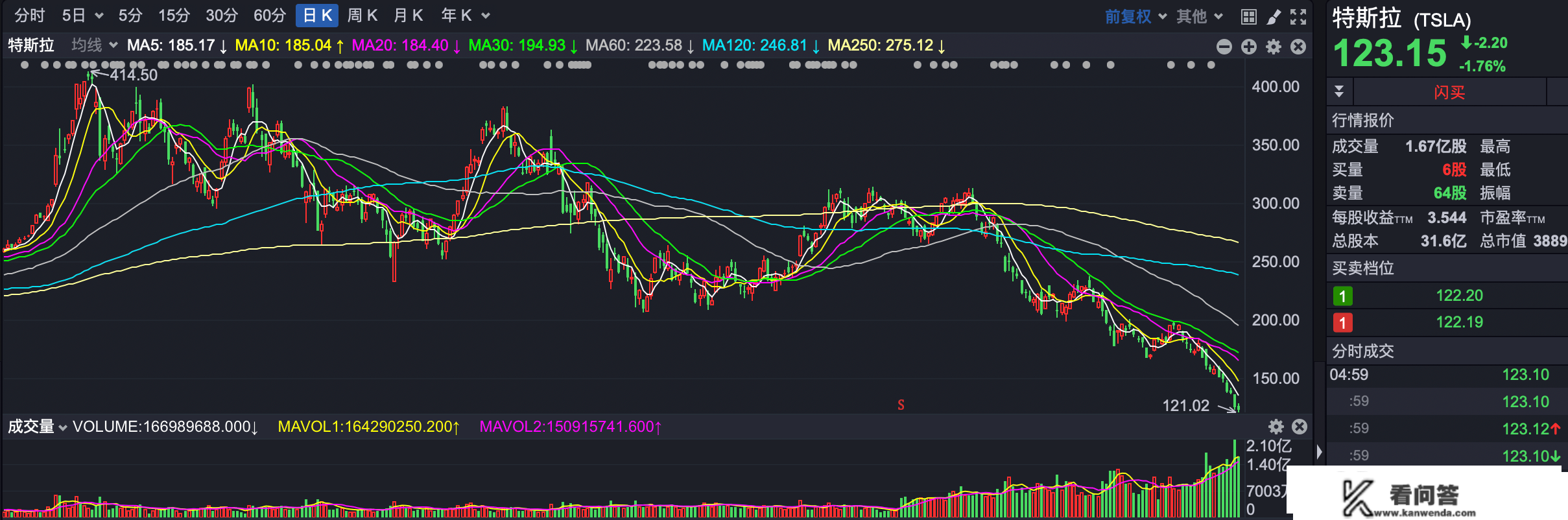The image size is (1568, 520).
Task: Zoom in the K-line chart with the plus icon
Action: point(1249,47)
